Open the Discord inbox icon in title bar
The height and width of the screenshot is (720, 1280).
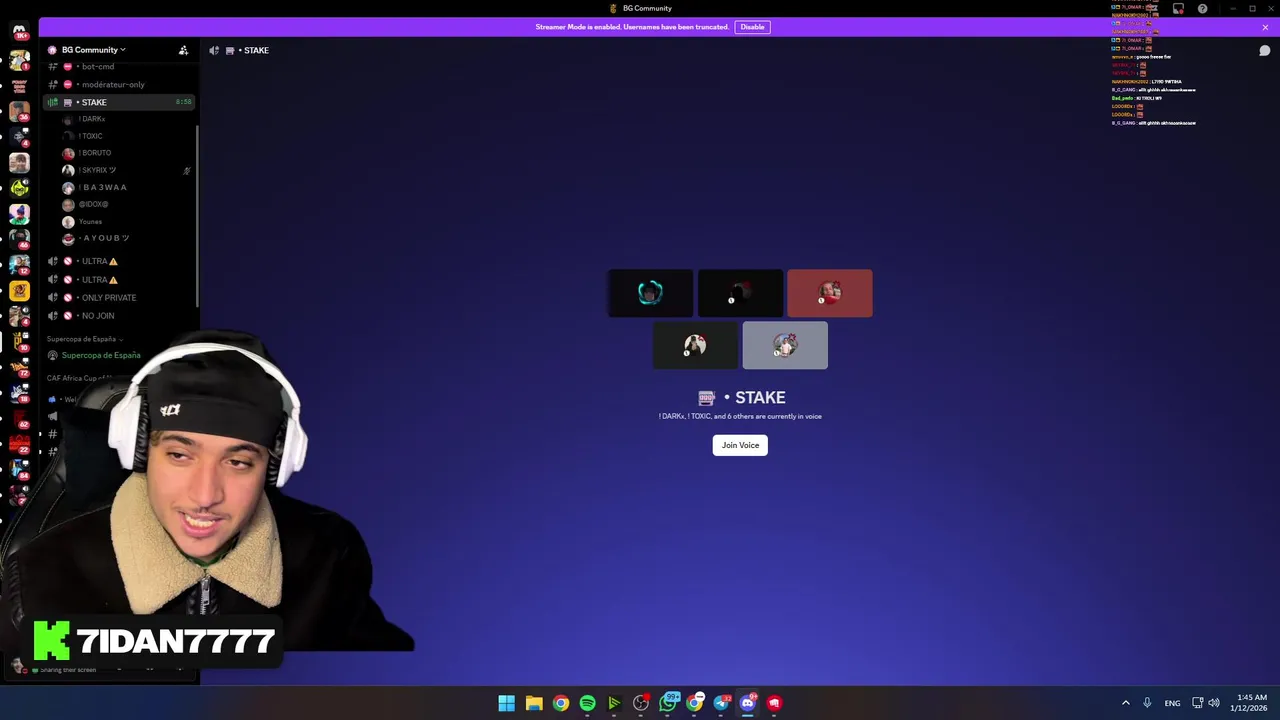(1178, 8)
